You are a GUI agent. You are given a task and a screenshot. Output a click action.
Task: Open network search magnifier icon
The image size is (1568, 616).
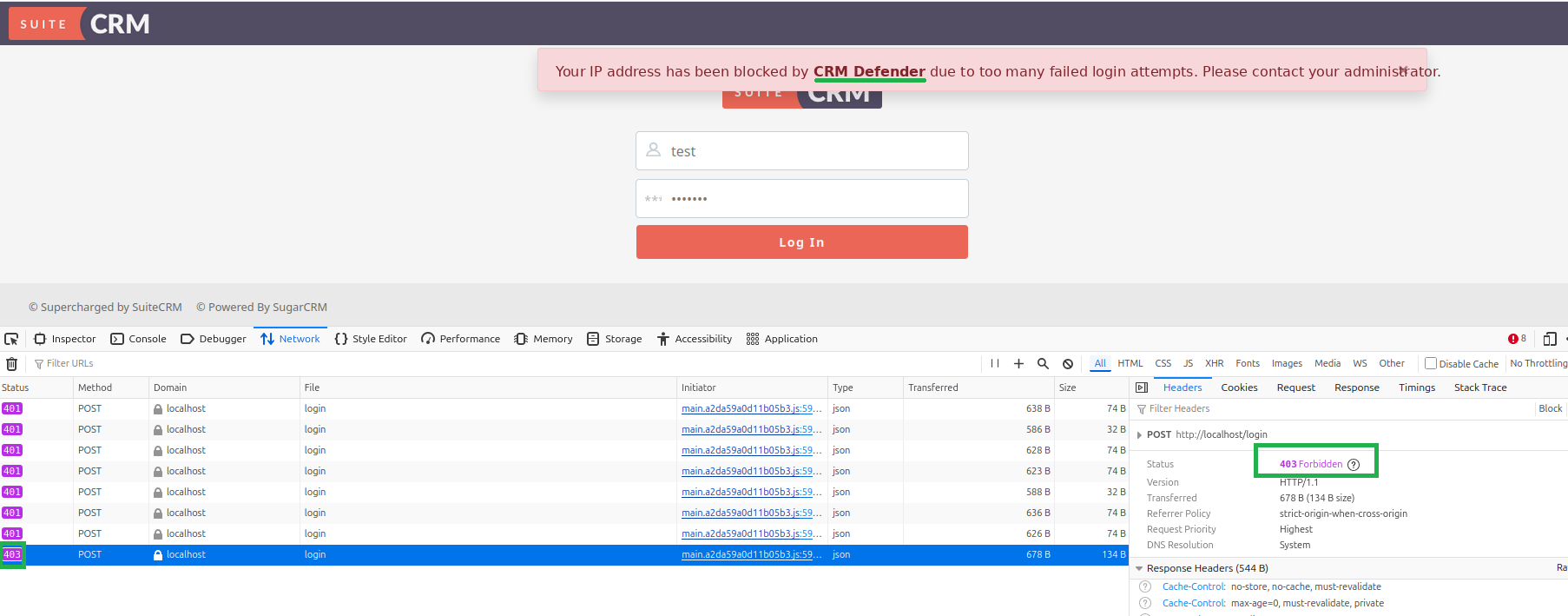pyautogui.click(x=1043, y=364)
